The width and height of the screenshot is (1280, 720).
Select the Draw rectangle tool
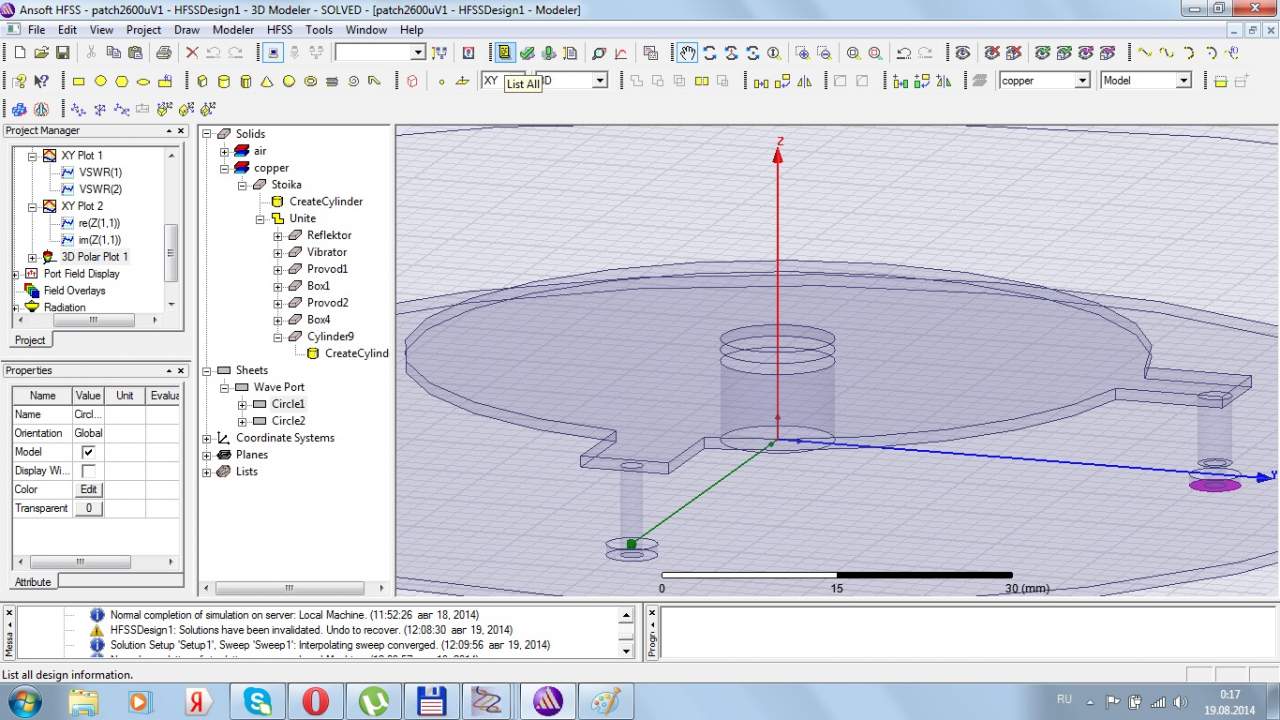(79, 81)
